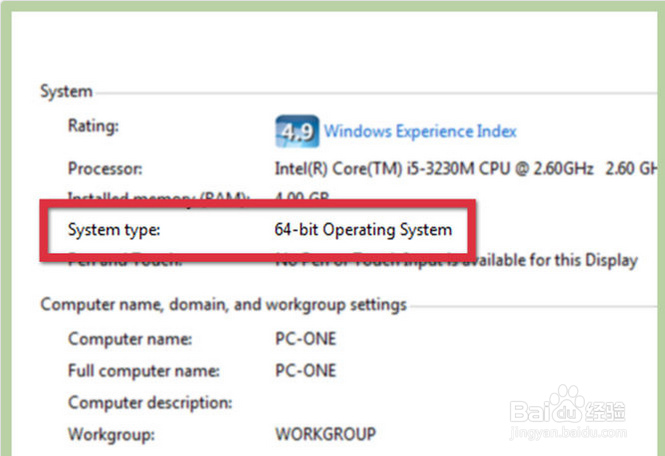
Task: Click Computer name, domain, and workgroup settings heading
Action: coord(224,305)
